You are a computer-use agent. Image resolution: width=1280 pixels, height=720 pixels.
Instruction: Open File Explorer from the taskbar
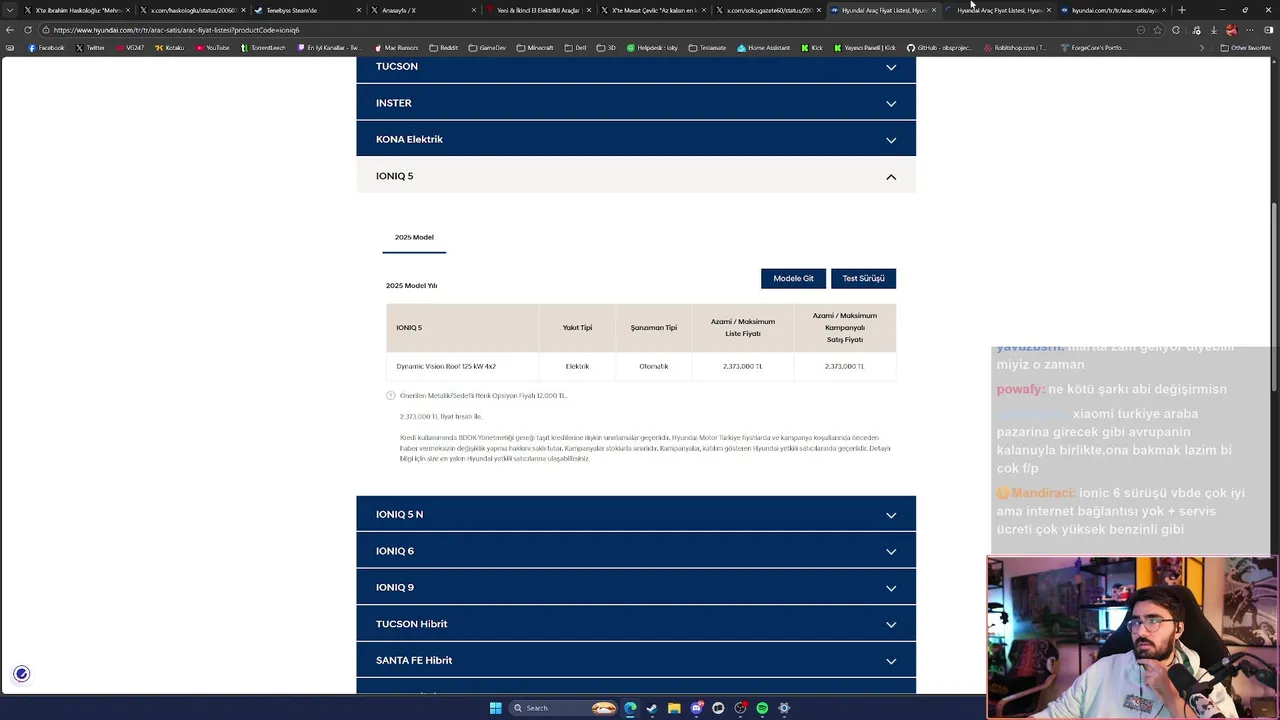(x=674, y=708)
